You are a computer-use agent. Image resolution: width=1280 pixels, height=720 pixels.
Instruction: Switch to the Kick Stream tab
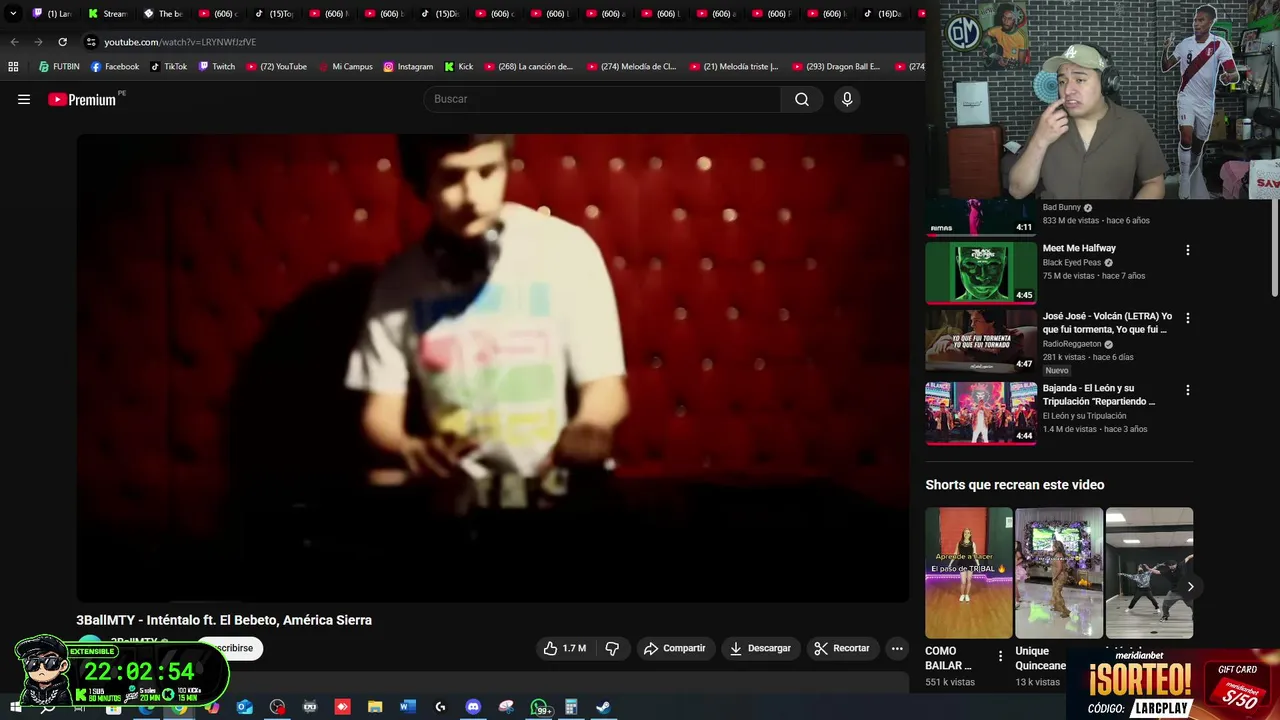pos(108,14)
